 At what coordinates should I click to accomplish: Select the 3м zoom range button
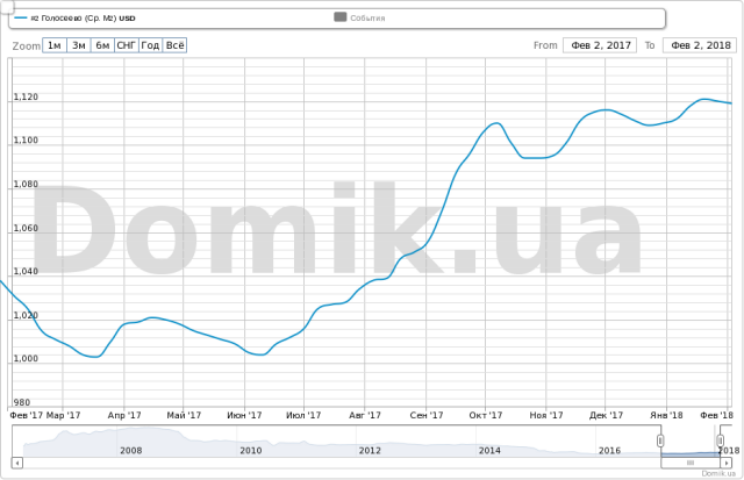coord(79,46)
